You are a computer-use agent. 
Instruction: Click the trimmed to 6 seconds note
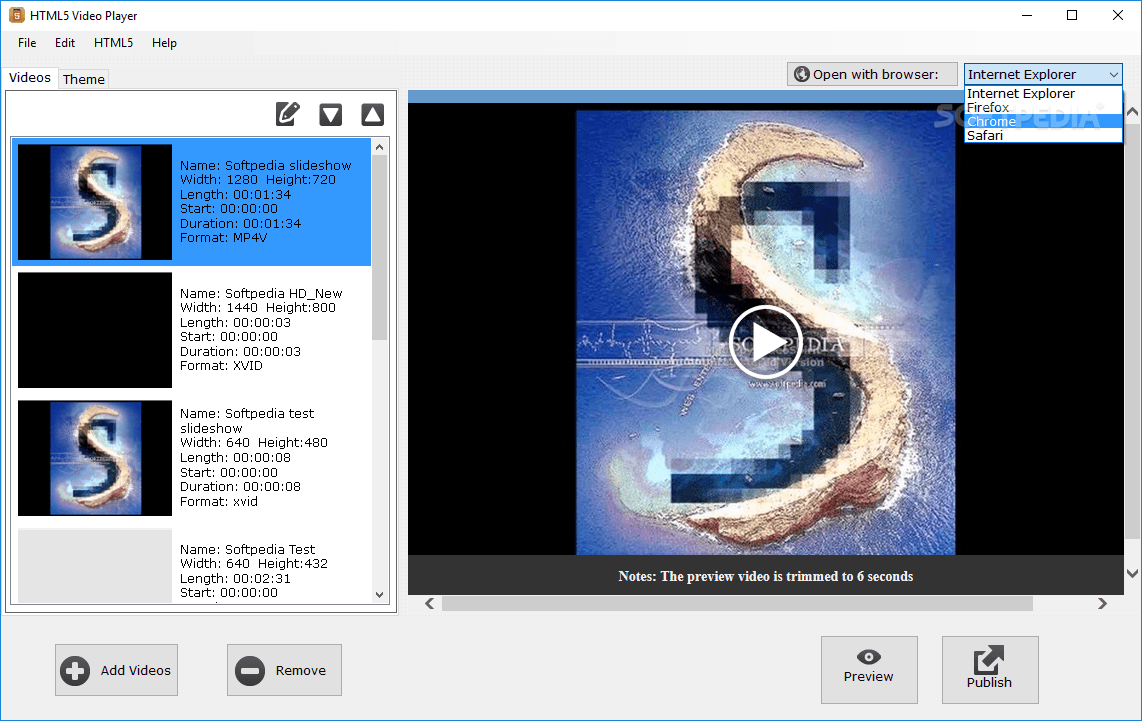point(765,576)
